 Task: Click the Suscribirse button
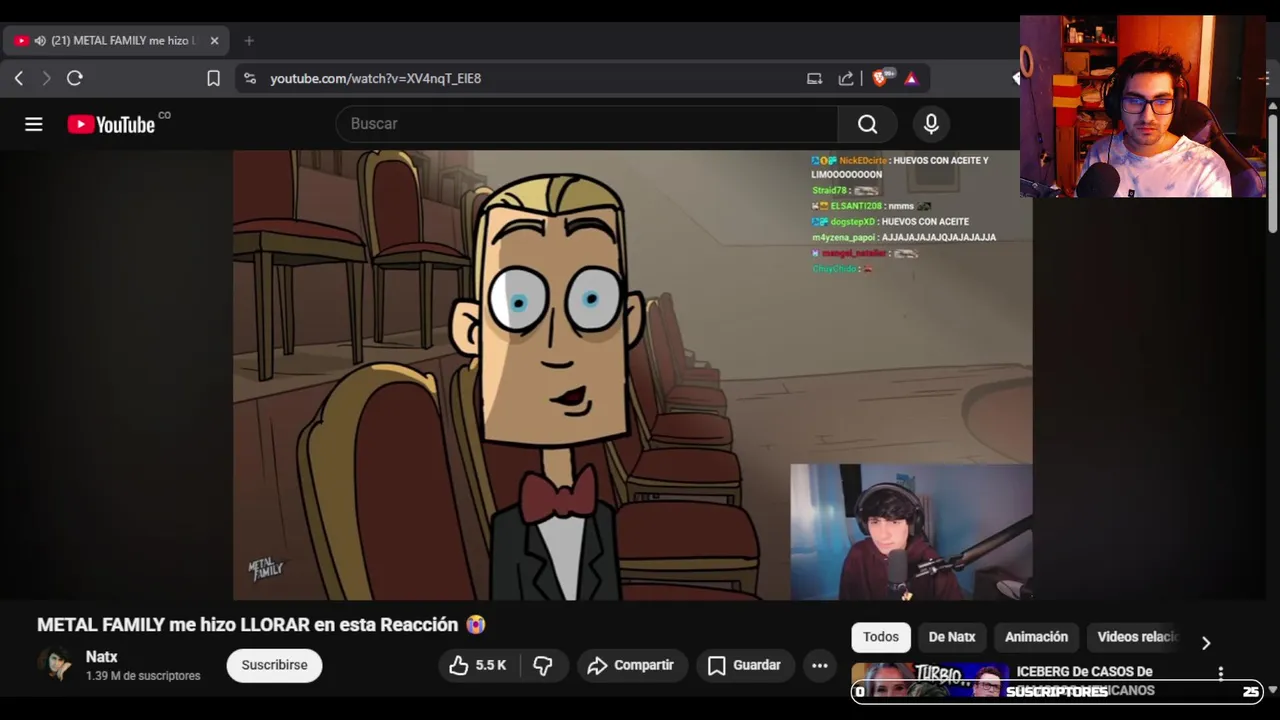point(274,665)
